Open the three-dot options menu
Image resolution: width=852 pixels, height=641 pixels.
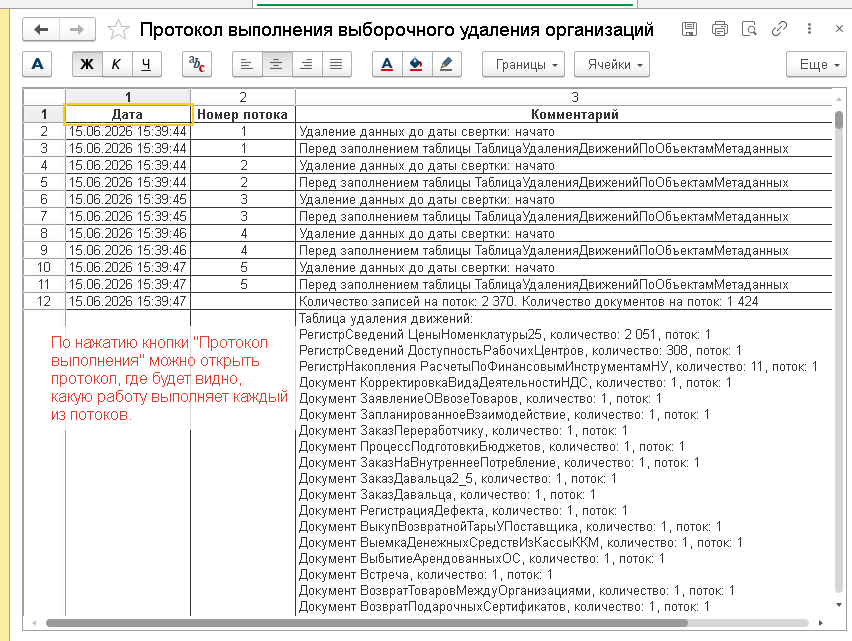[x=809, y=29]
